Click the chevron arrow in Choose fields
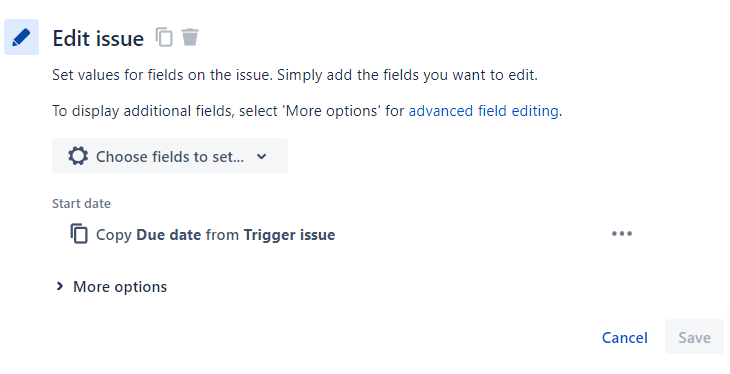Image resolution: width=730 pixels, height=374 pixels. [262, 156]
